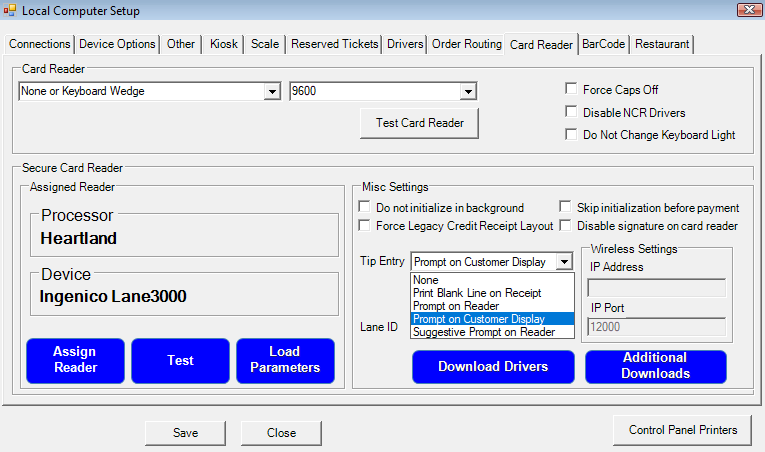Viewport: 765px width, 452px height.
Task: Click the Ingenico Lane3000 device name
Action: coord(113,296)
